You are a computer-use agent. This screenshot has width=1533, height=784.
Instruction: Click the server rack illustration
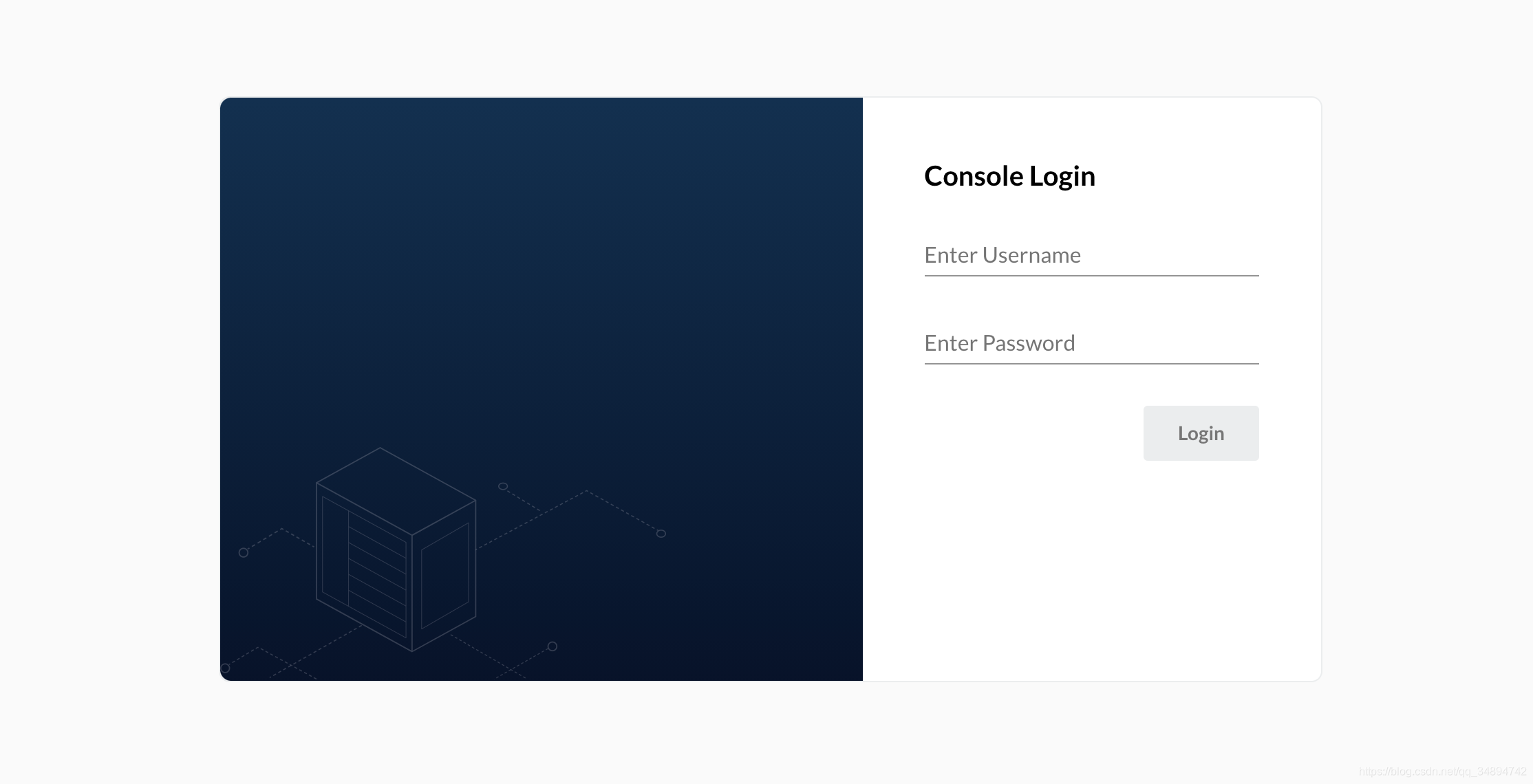tap(396, 549)
